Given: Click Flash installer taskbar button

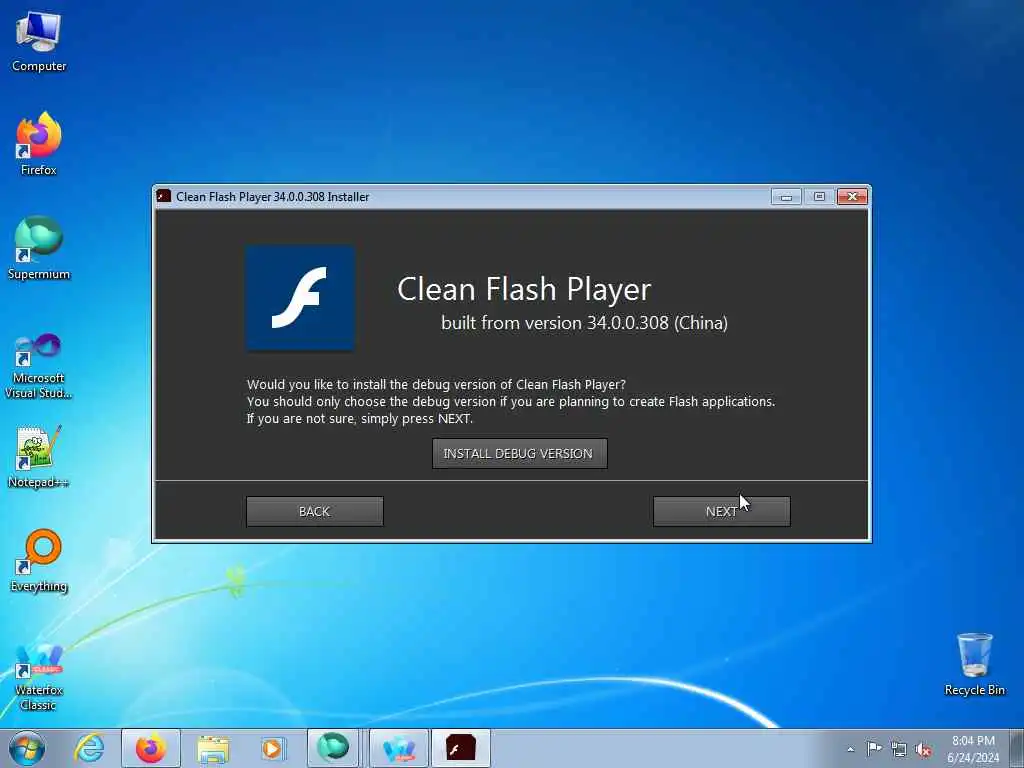Looking at the screenshot, I should tap(460, 748).
